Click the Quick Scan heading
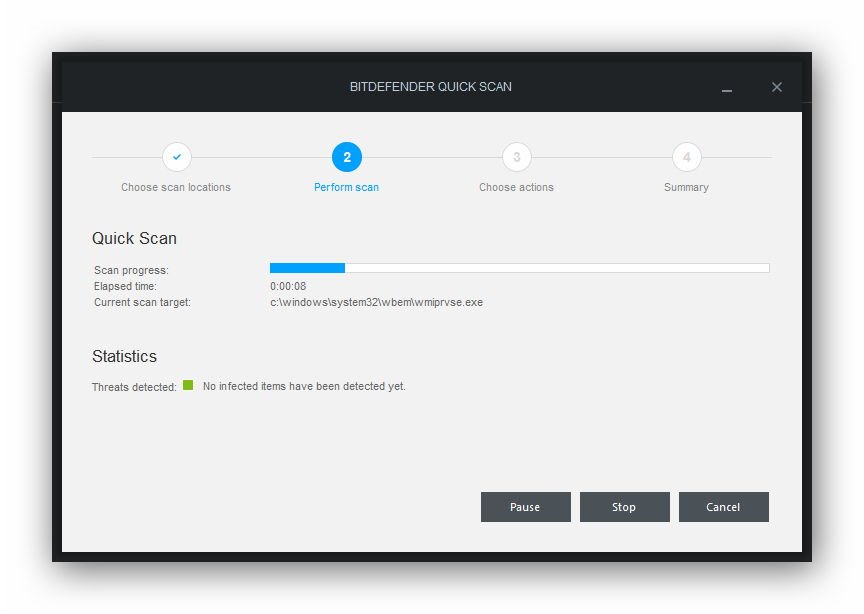The width and height of the screenshot is (864, 614). 134,239
